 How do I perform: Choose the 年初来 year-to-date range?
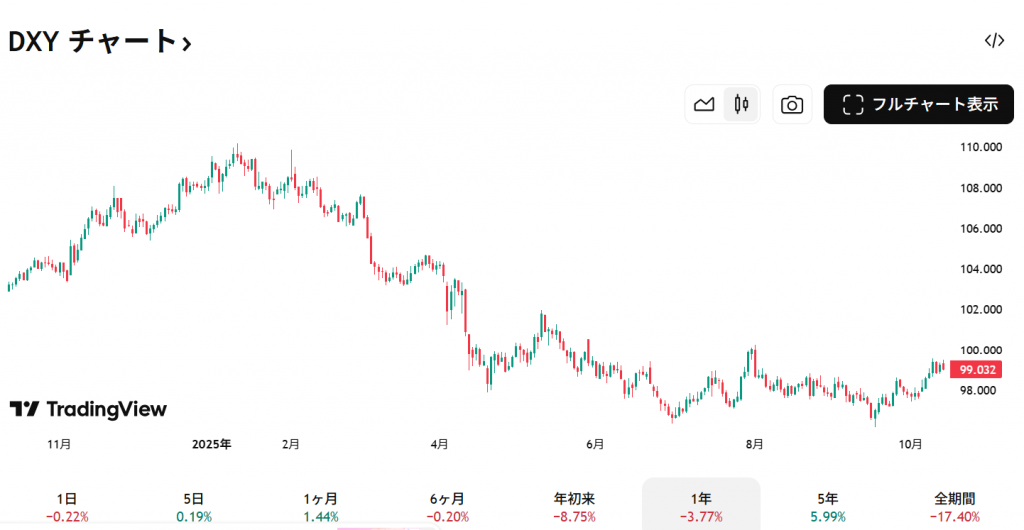click(574, 506)
